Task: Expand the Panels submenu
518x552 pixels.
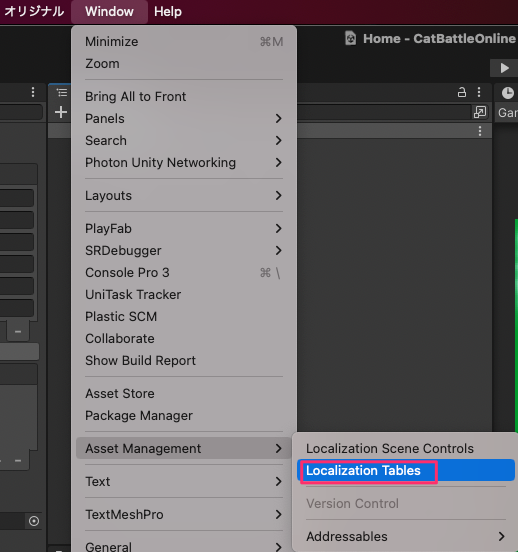Action: (184, 119)
